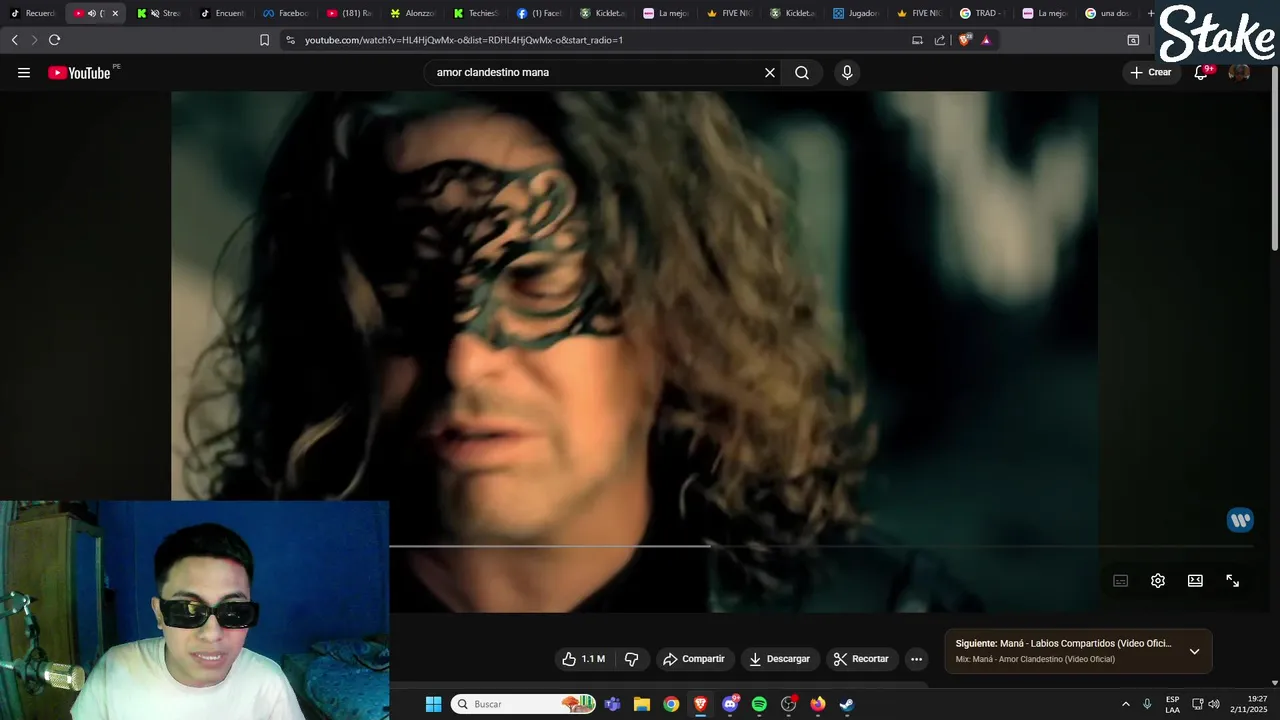Switch to the 'TechiesS' Kick tab
1280x720 pixels.
pyautogui.click(x=475, y=13)
